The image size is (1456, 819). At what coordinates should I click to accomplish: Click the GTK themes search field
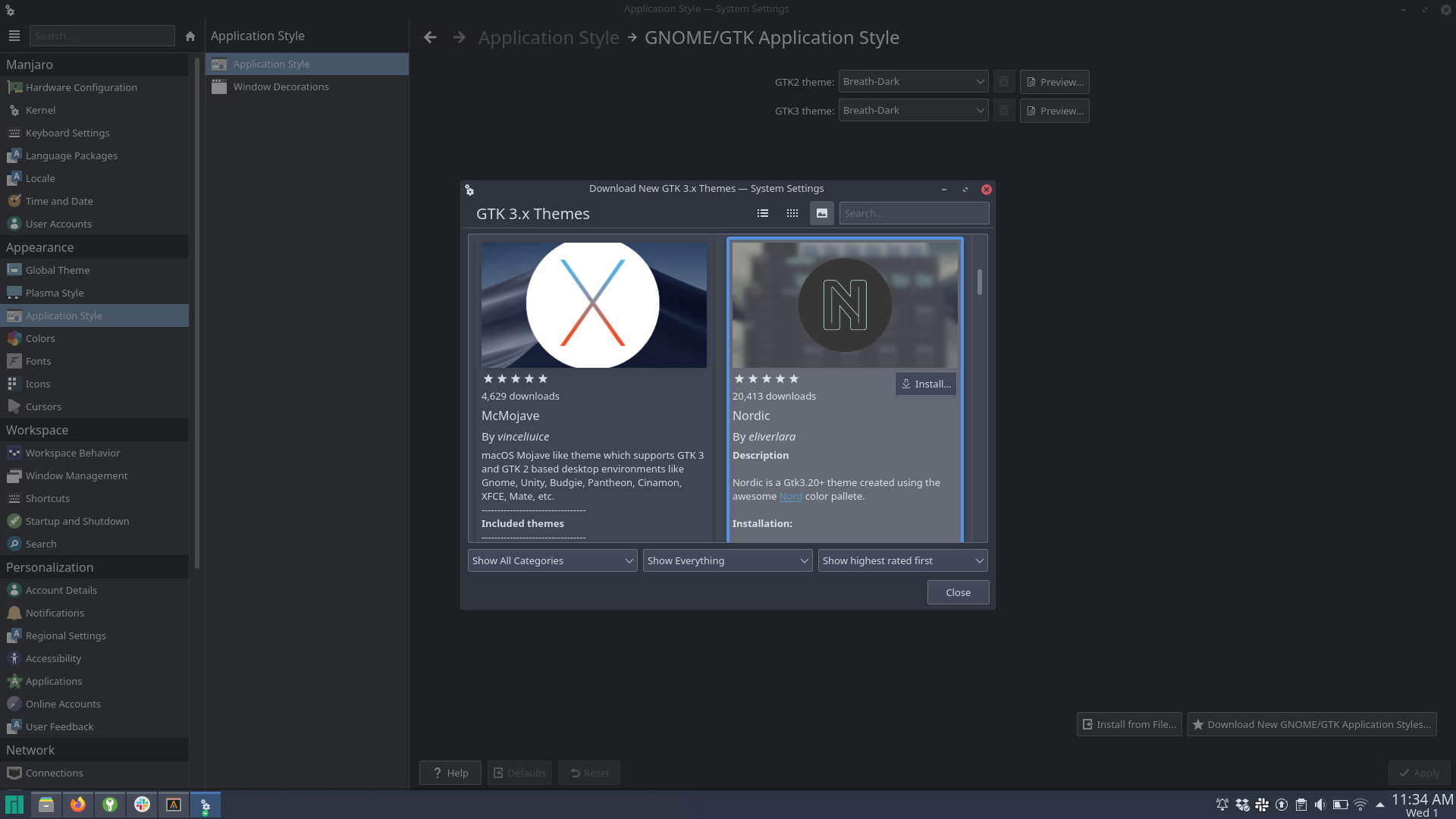[913, 213]
